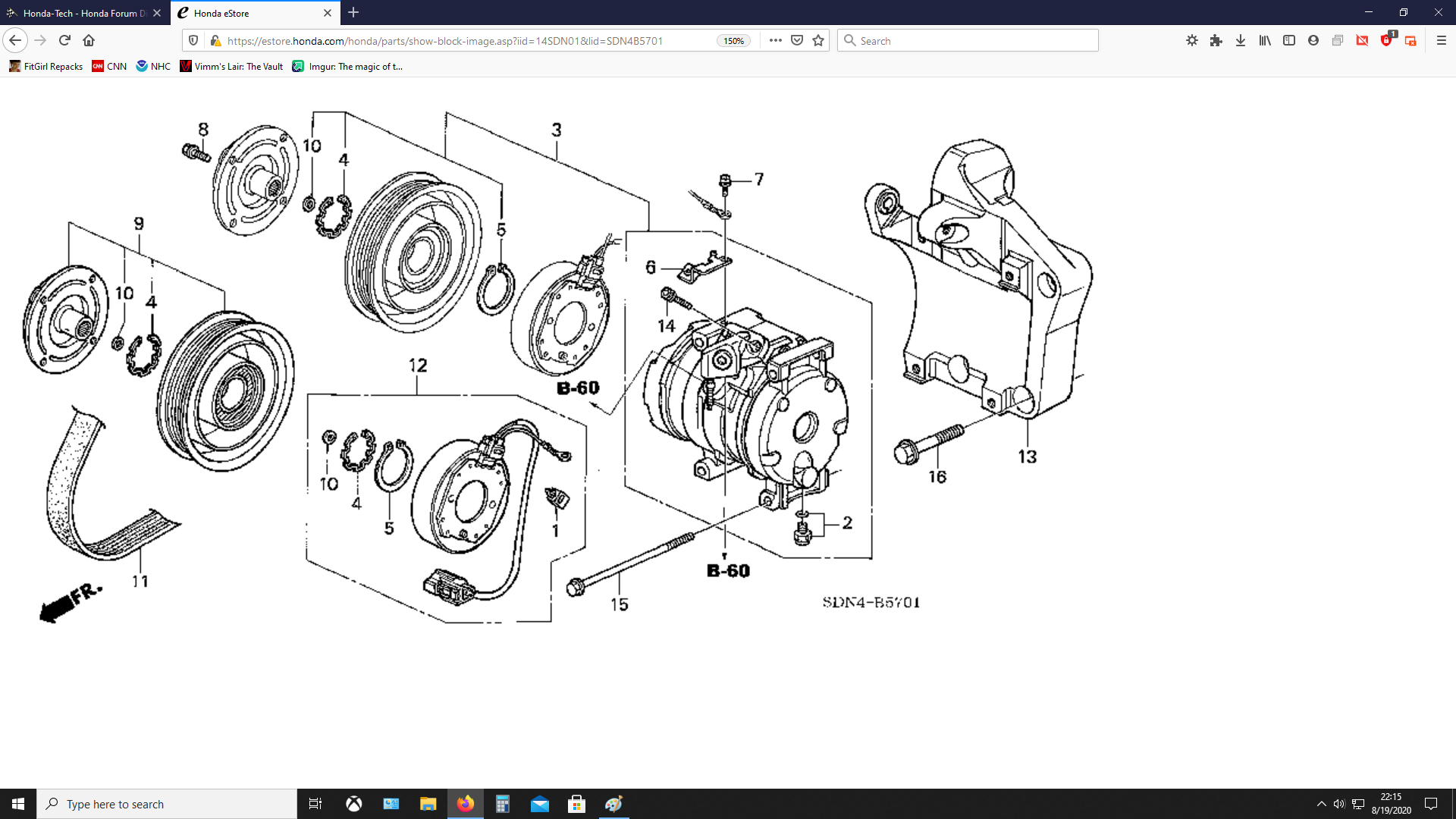Image resolution: width=1456 pixels, height=819 pixels.
Task: Open the Vimm's Lair bookmark
Action: coord(231,67)
